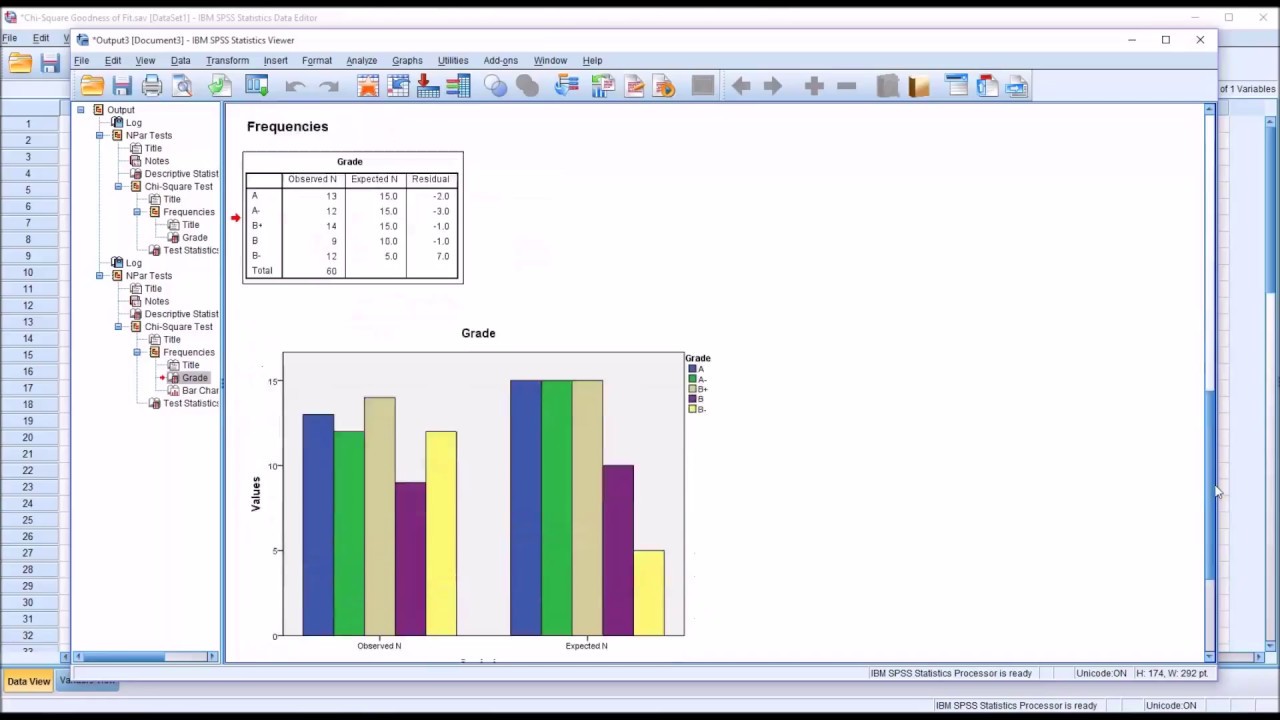1280x720 pixels.
Task: Open the Edit menu in Data Editor window
Action: pyautogui.click(x=41, y=38)
